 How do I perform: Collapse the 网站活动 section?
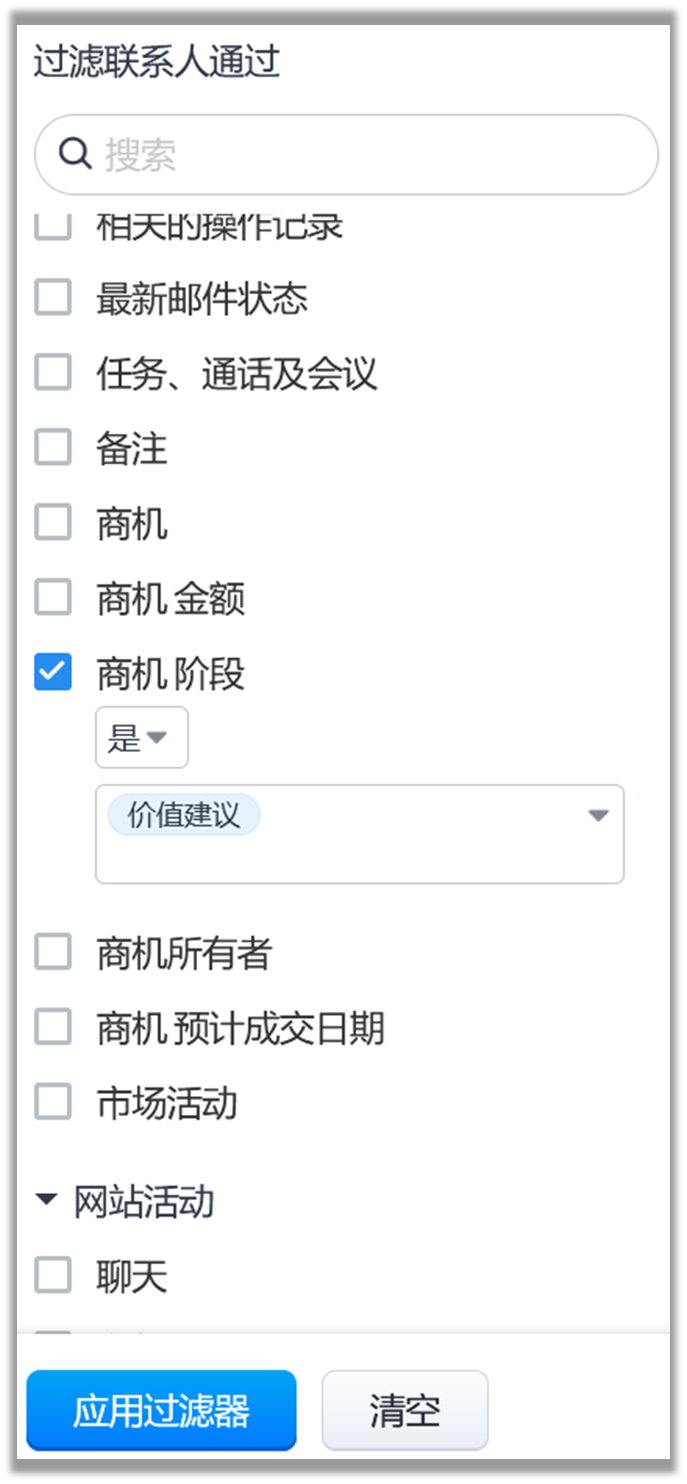(46, 1200)
